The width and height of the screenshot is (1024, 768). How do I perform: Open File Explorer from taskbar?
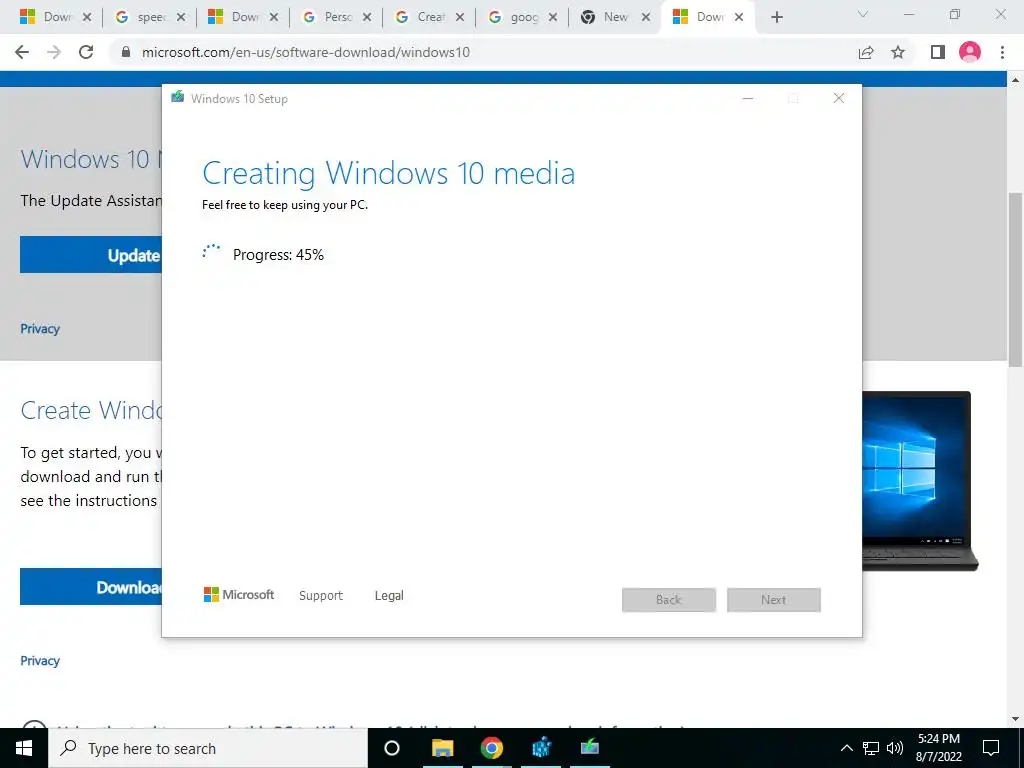point(442,748)
